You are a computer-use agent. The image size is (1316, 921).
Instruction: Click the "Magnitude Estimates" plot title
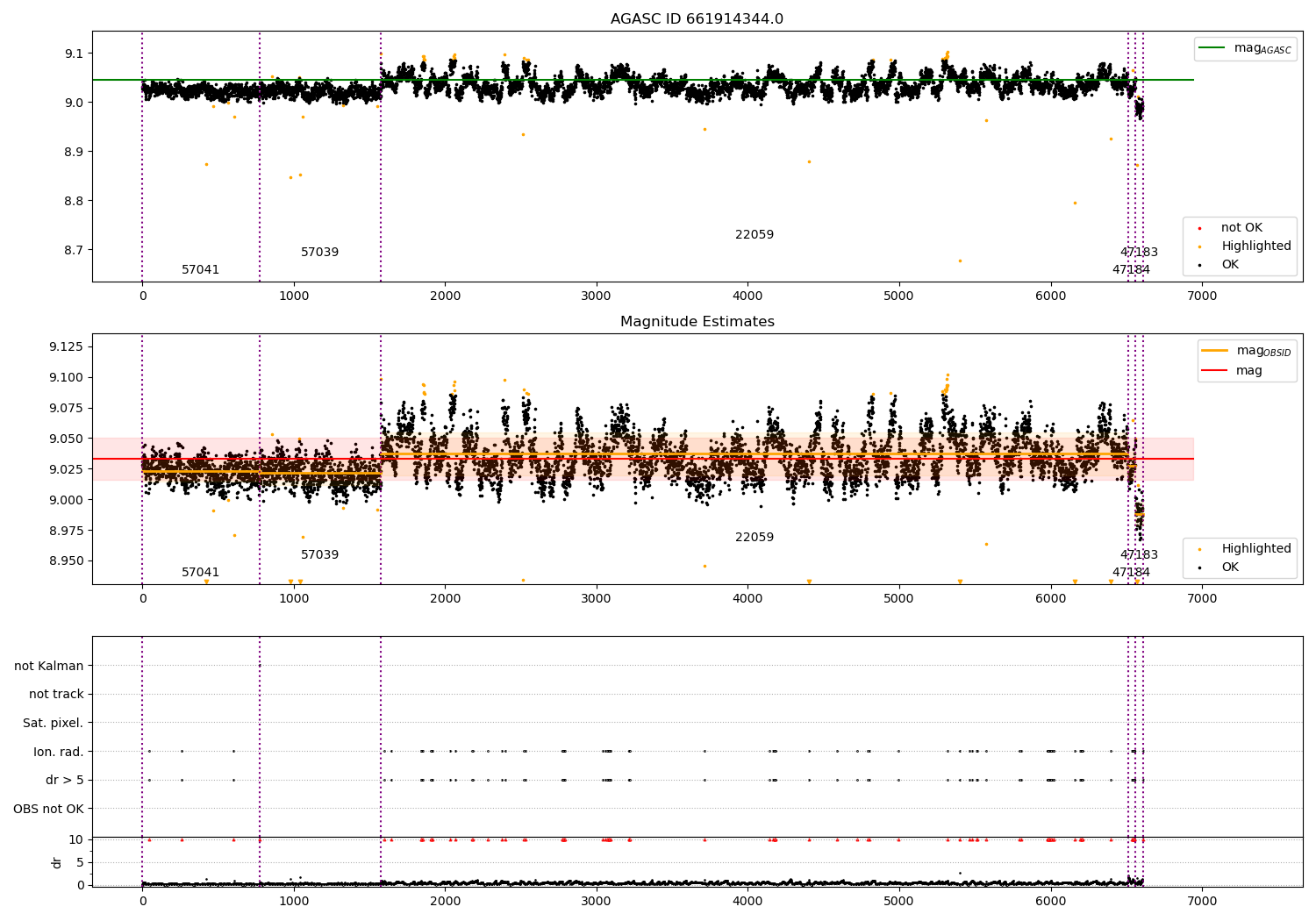pos(697,322)
